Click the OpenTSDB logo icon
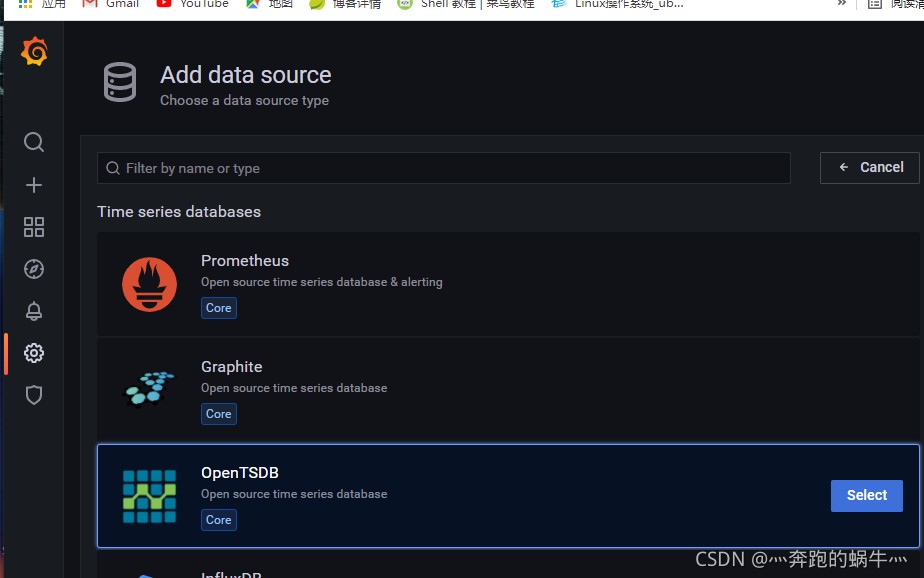Viewport: 924px width, 578px height. pyautogui.click(x=149, y=496)
